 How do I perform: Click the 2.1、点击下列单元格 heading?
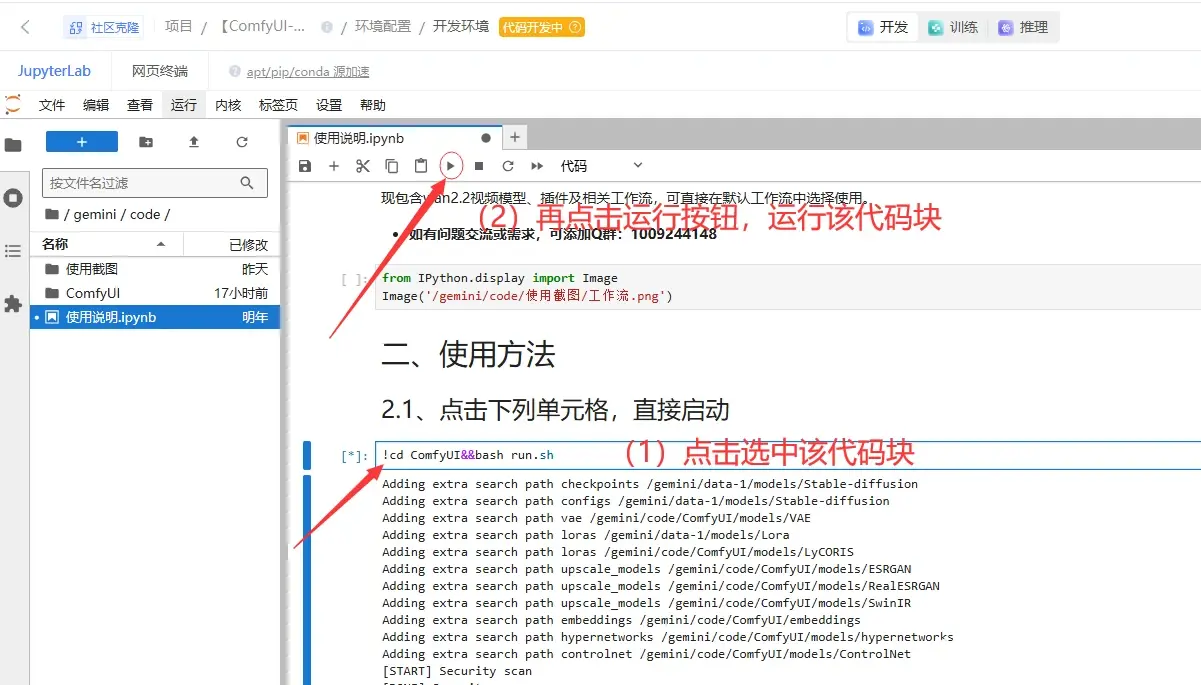coord(555,409)
